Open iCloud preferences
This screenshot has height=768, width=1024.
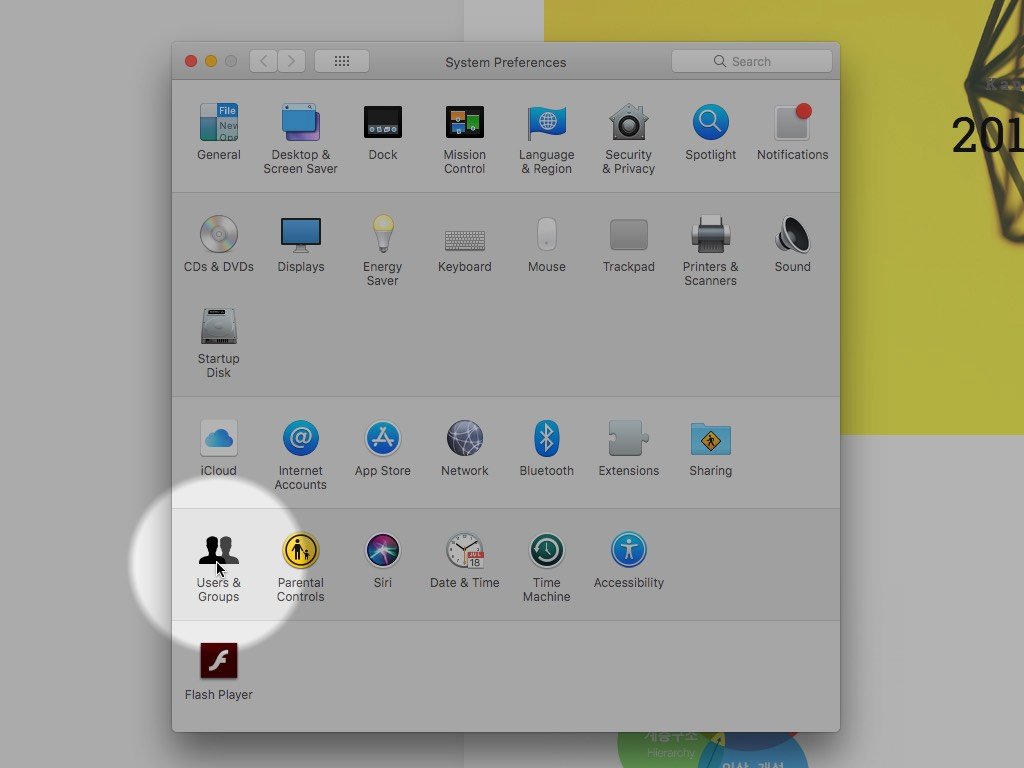pos(218,439)
